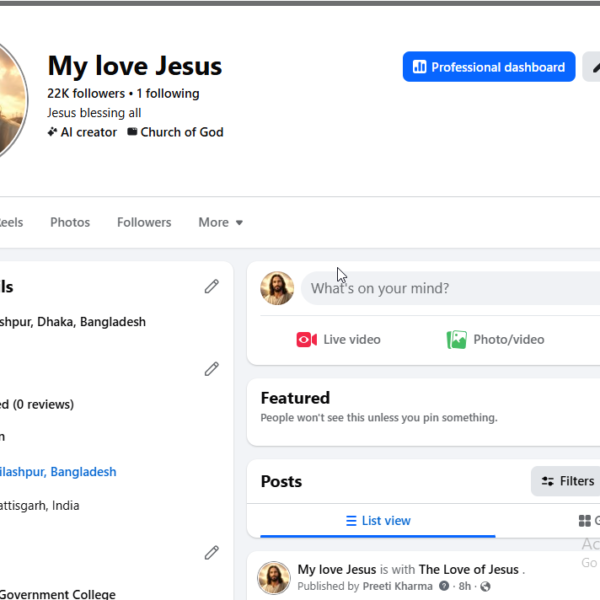The image size is (600, 600).
Task: Click the red Live video camera icon
Action: tap(307, 339)
